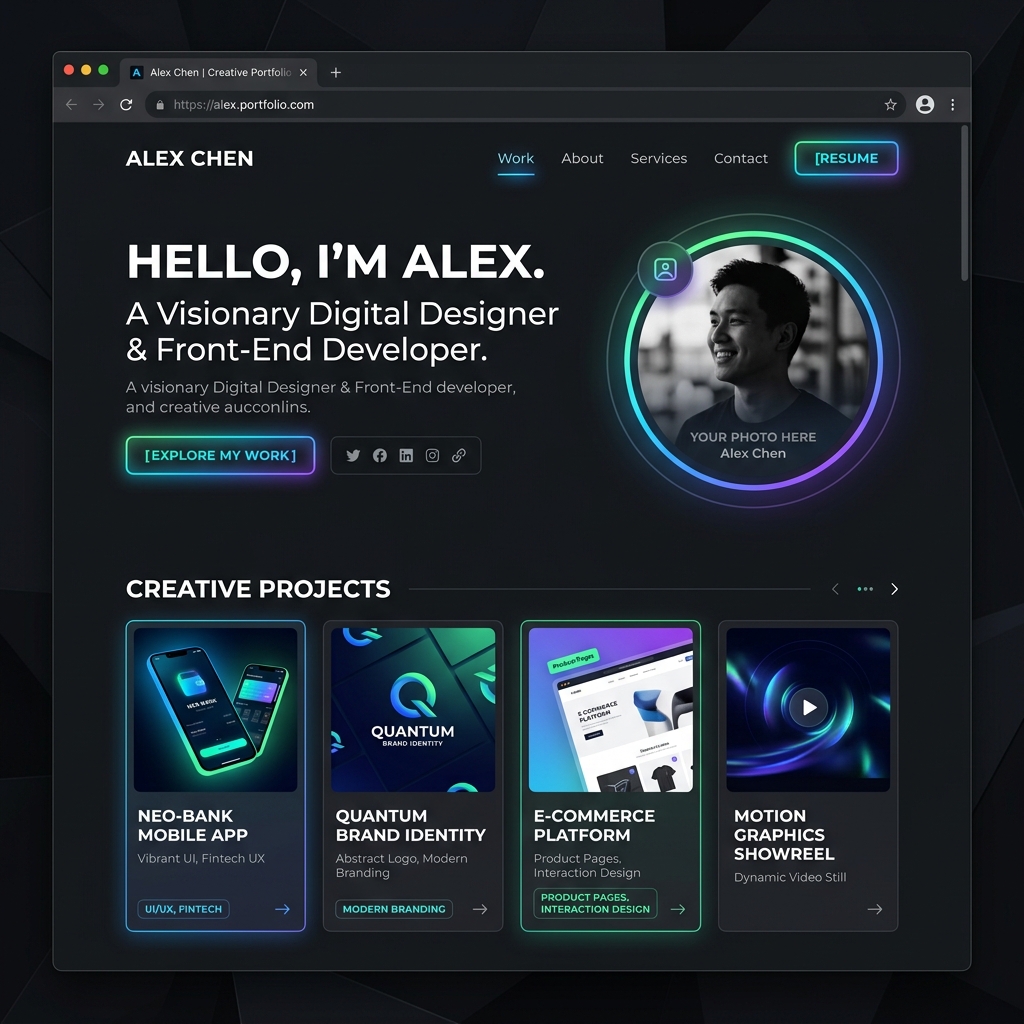Click the carousel three-dot indicator
The width and height of the screenshot is (1024, 1024).
[865, 589]
